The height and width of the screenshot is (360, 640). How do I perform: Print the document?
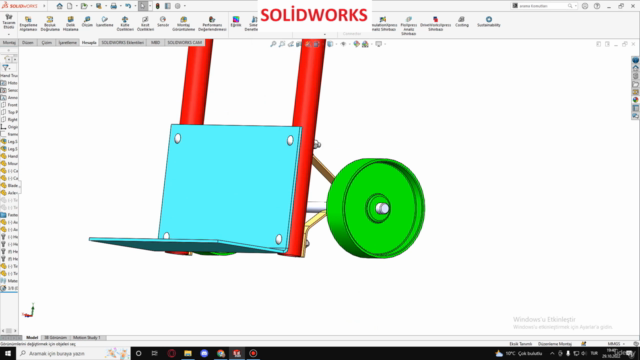[113, 6]
